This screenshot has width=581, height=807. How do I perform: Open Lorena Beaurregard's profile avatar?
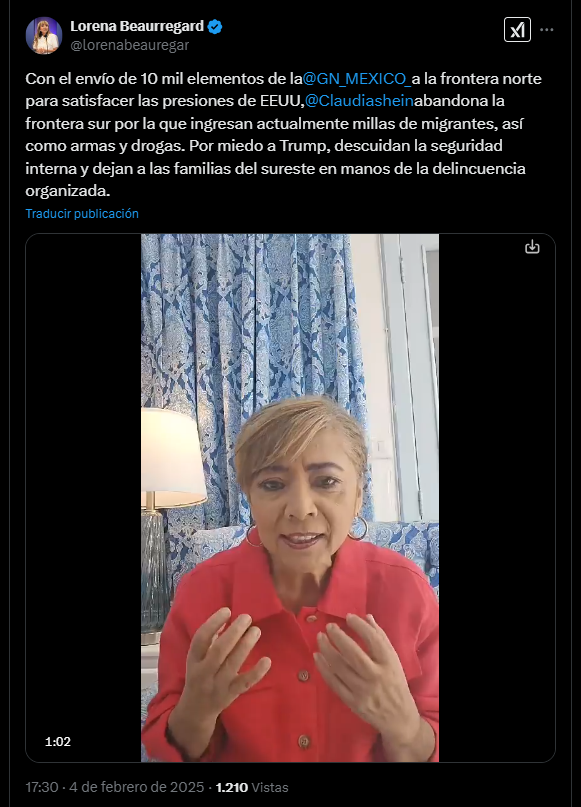click(x=44, y=36)
